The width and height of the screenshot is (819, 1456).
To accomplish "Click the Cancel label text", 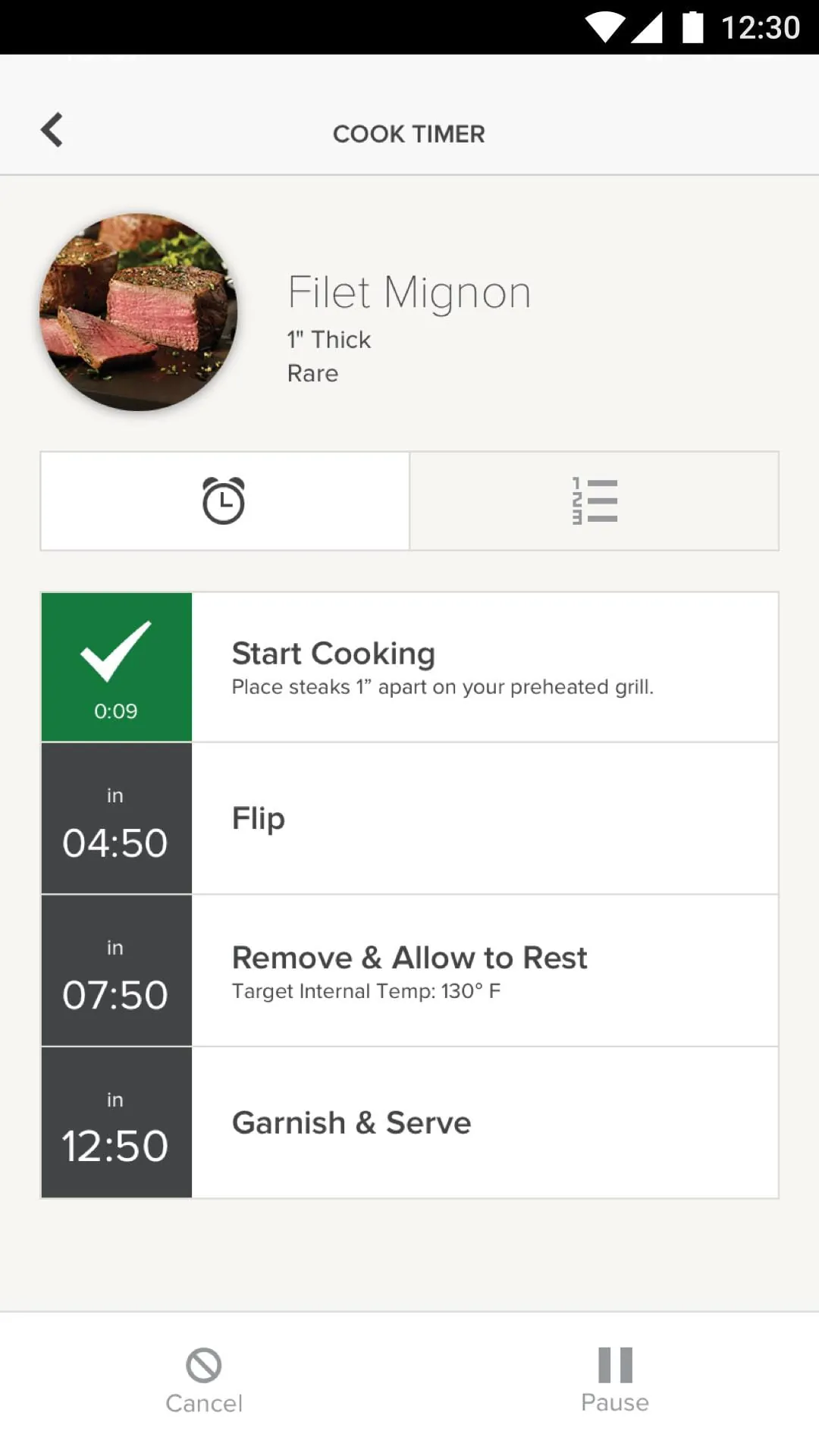I will (x=204, y=1404).
